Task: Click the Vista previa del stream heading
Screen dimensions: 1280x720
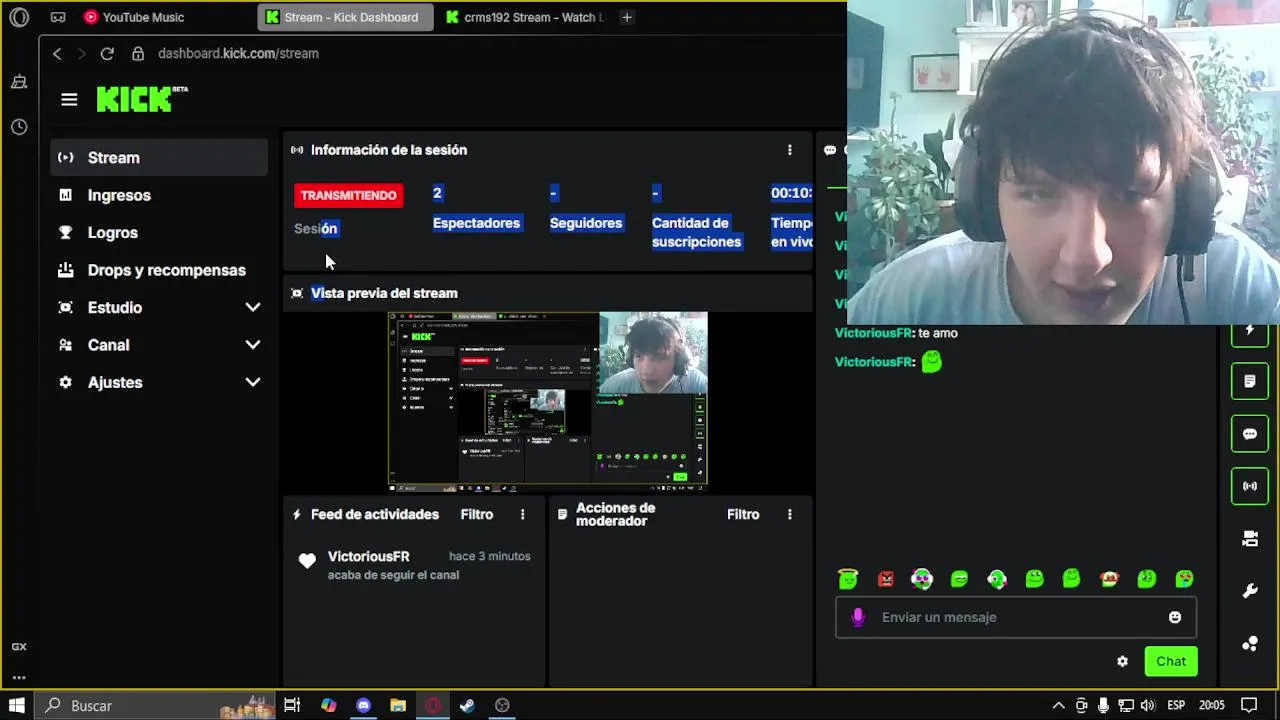Action: pyautogui.click(x=384, y=293)
